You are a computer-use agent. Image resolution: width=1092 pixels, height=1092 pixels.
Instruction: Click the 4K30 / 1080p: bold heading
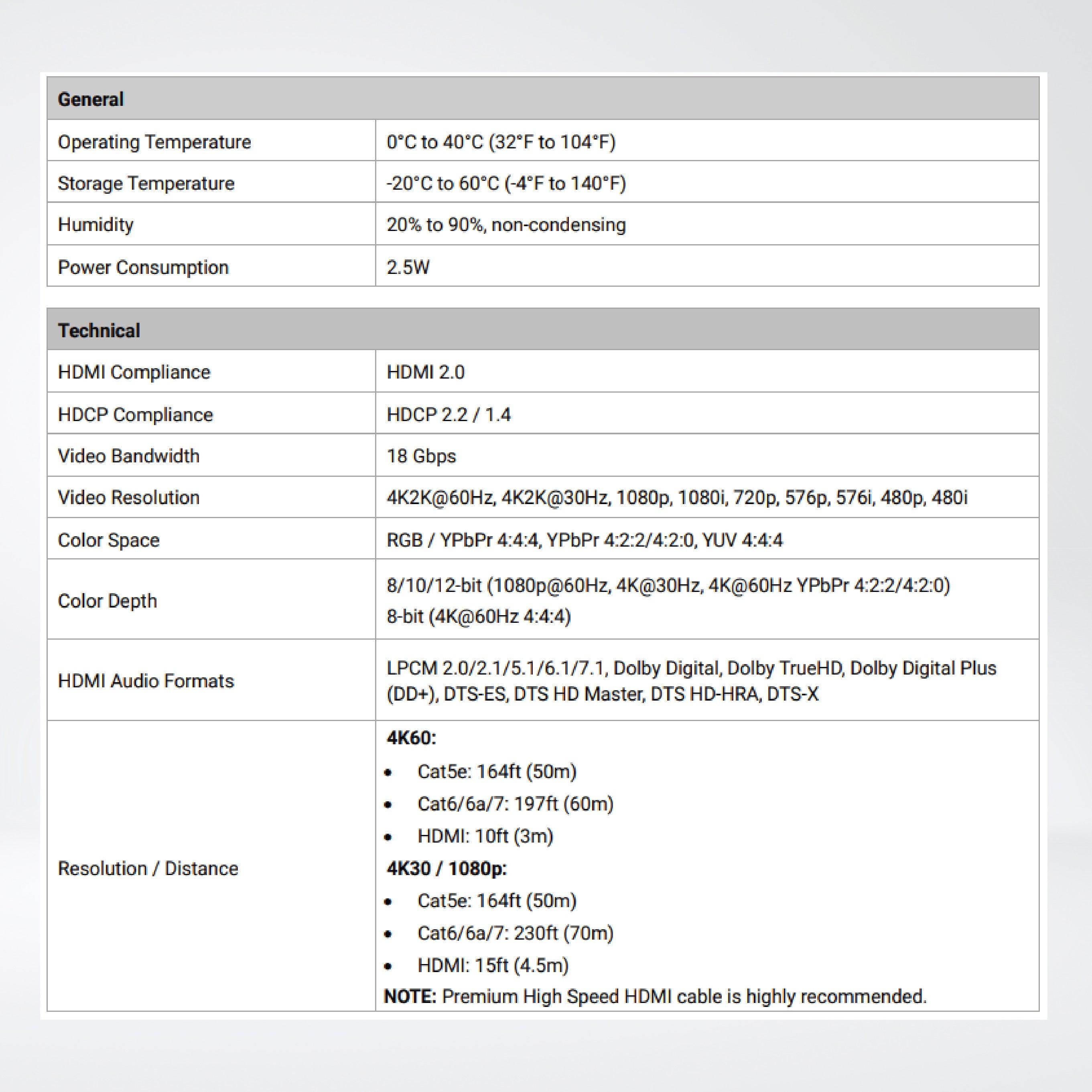point(446,868)
